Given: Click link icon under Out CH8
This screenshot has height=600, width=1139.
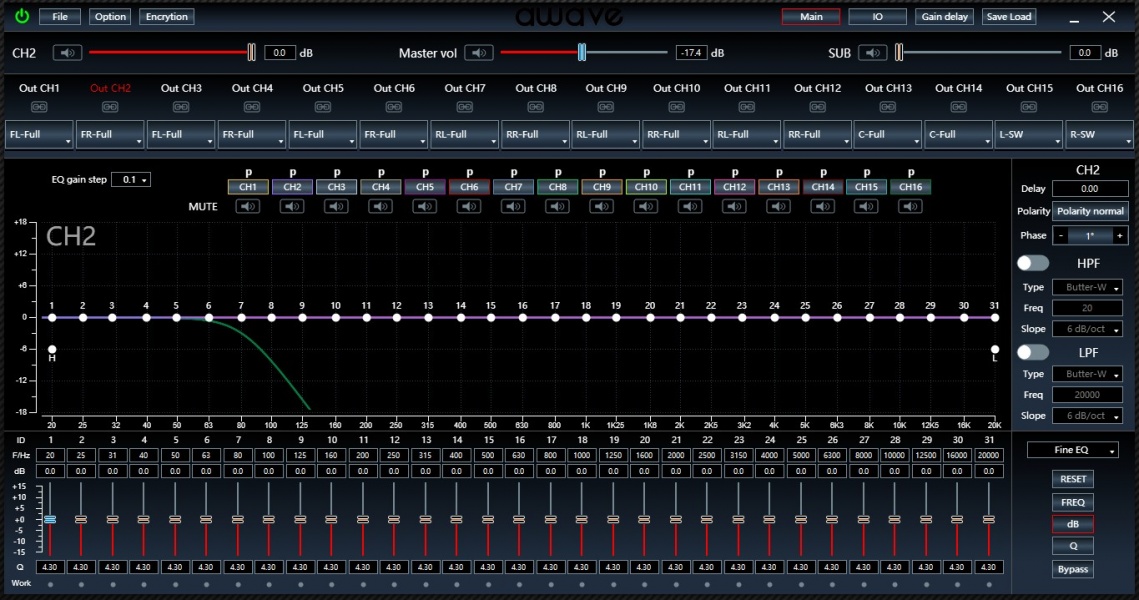Looking at the screenshot, I should (x=535, y=107).
